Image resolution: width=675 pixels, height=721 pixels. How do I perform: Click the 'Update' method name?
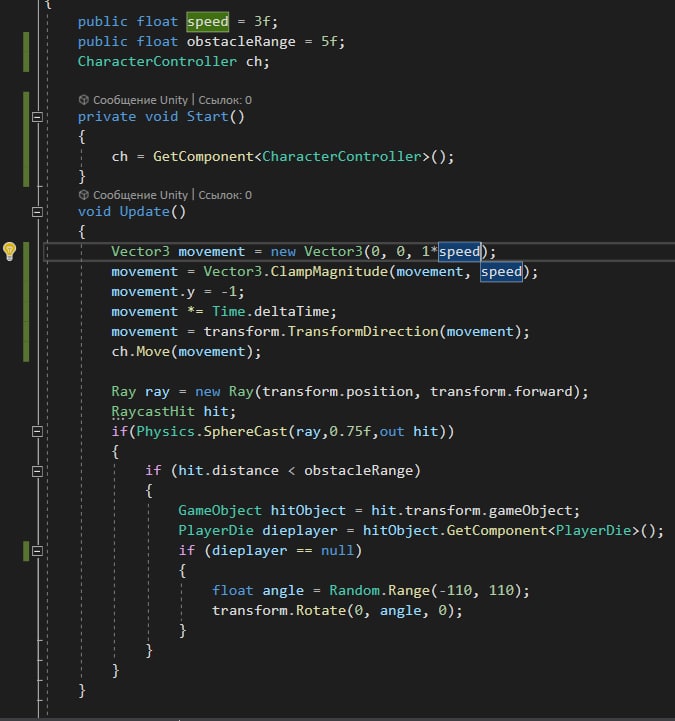(x=144, y=212)
